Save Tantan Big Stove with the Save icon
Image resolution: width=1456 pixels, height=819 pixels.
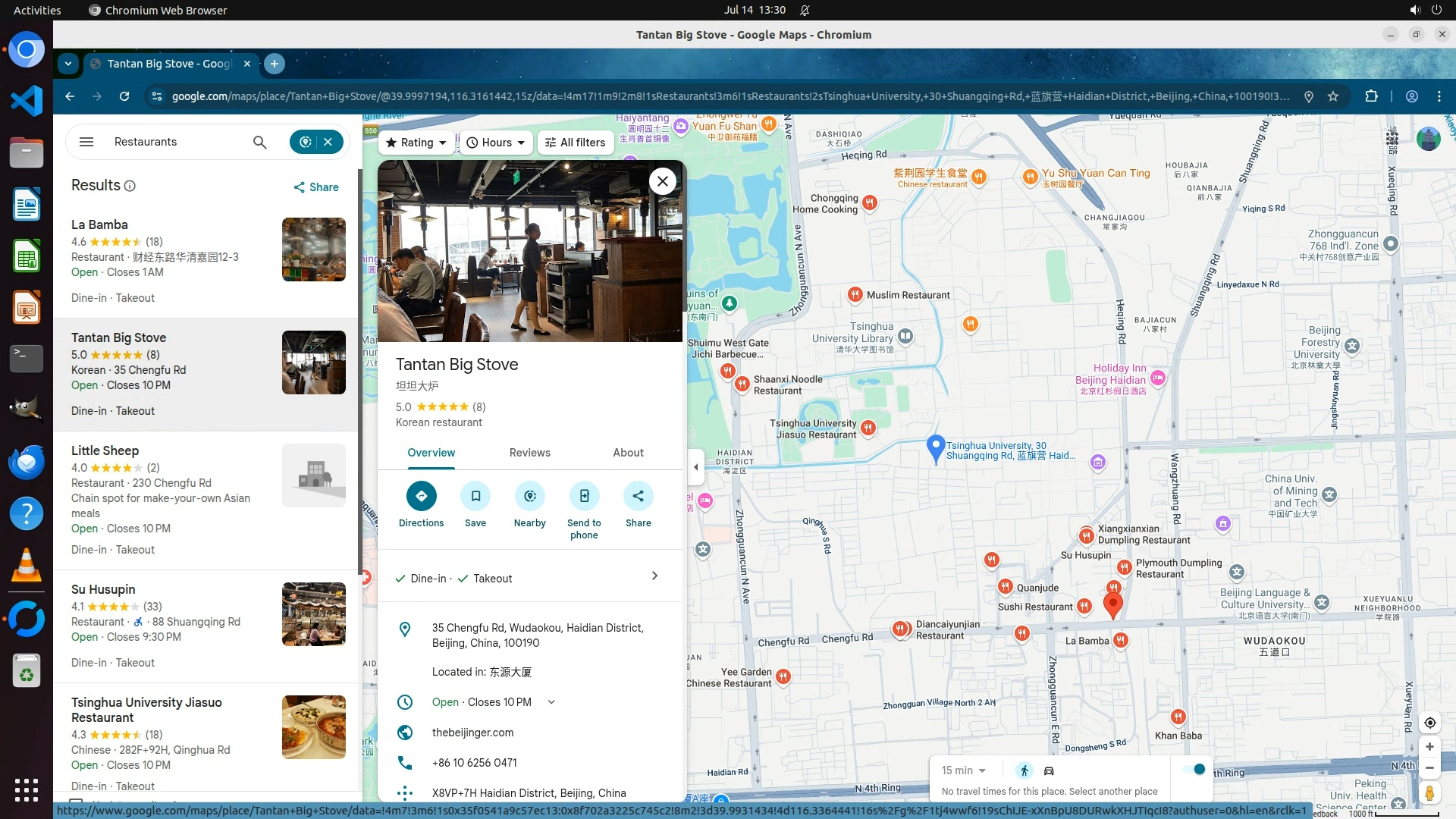click(x=475, y=496)
